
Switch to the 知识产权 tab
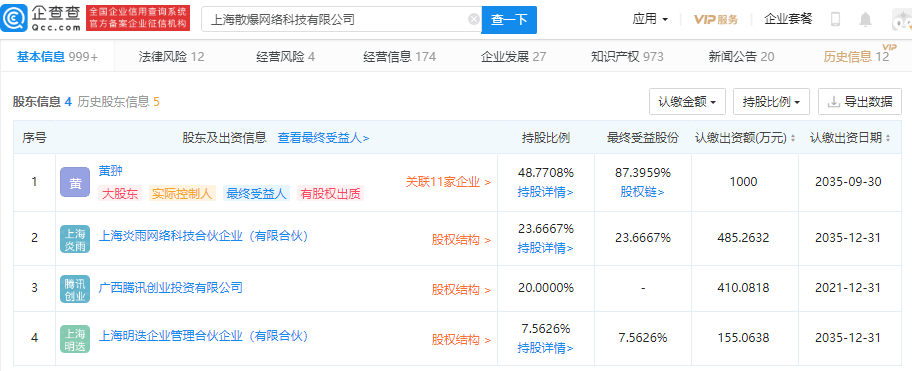coord(627,56)
